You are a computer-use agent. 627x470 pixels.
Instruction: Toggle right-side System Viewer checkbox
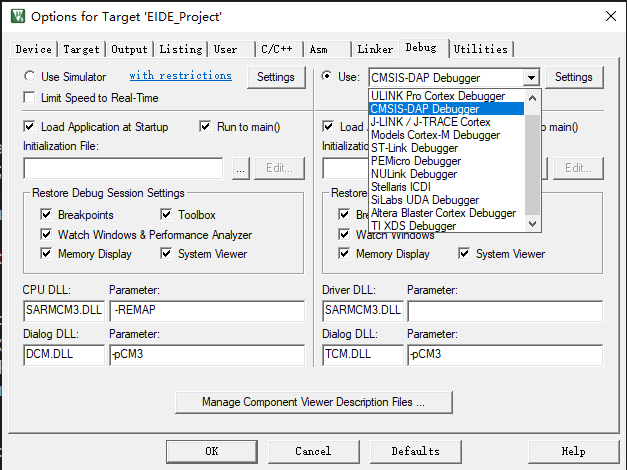pos(464,253)
